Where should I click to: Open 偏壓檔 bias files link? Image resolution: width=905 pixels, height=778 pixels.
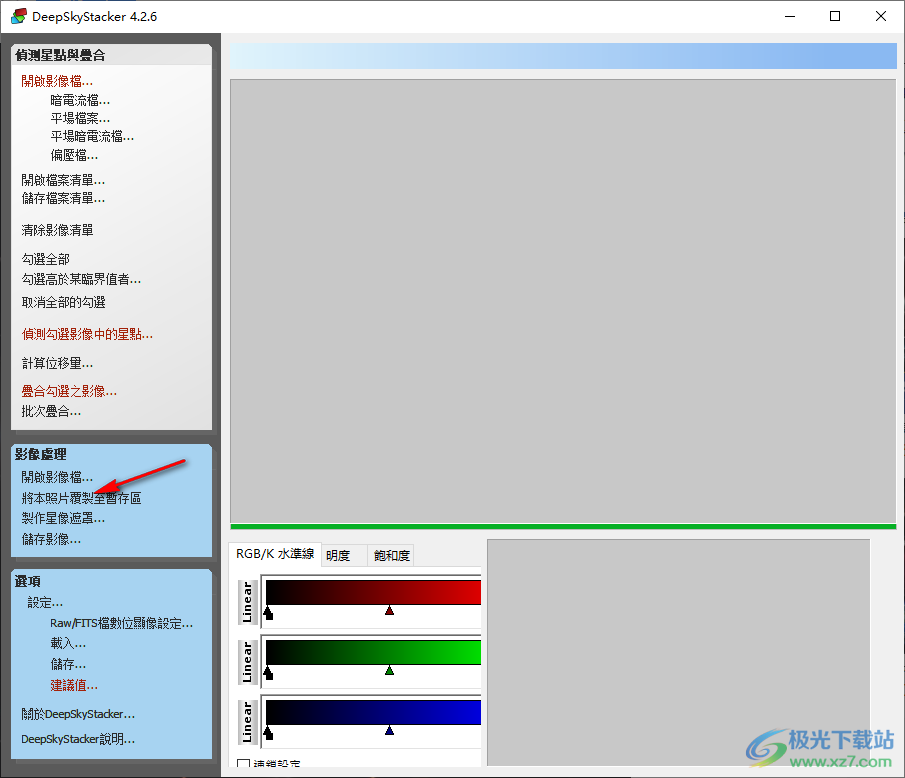point(74,155)
